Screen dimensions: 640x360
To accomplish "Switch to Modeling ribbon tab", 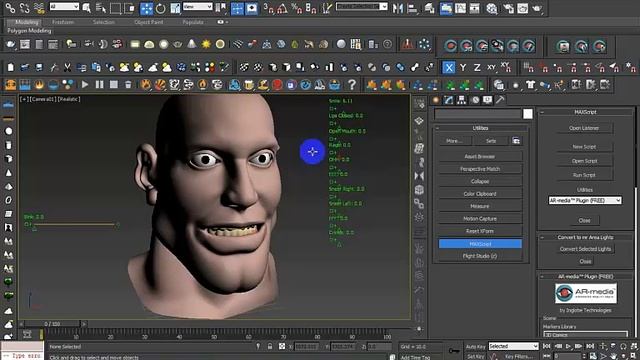I will (x=27, y=22).
